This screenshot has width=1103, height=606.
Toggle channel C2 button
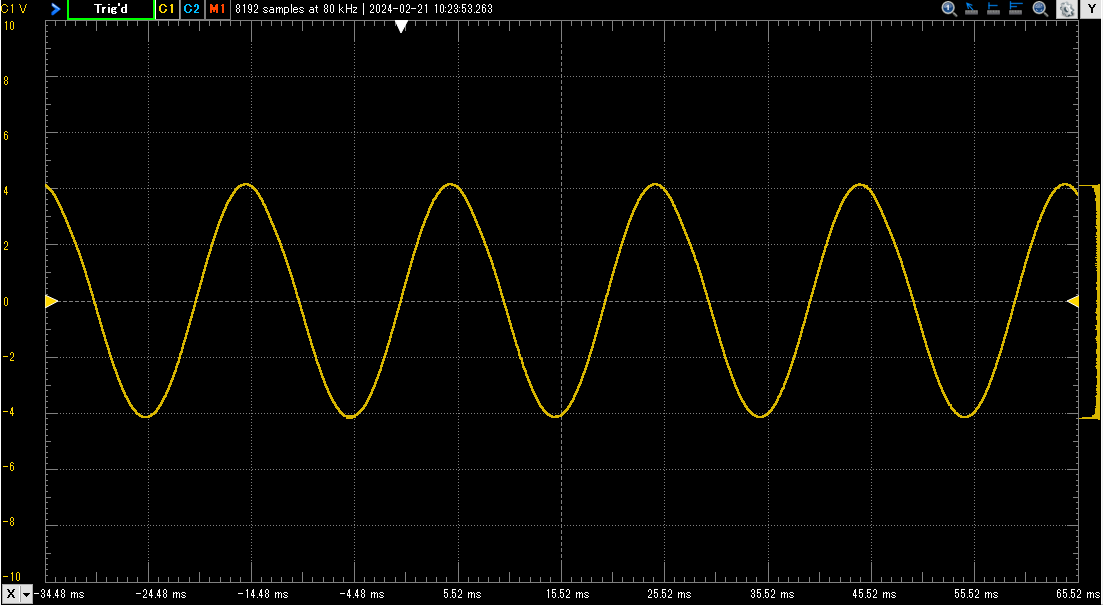coord(191,9)
